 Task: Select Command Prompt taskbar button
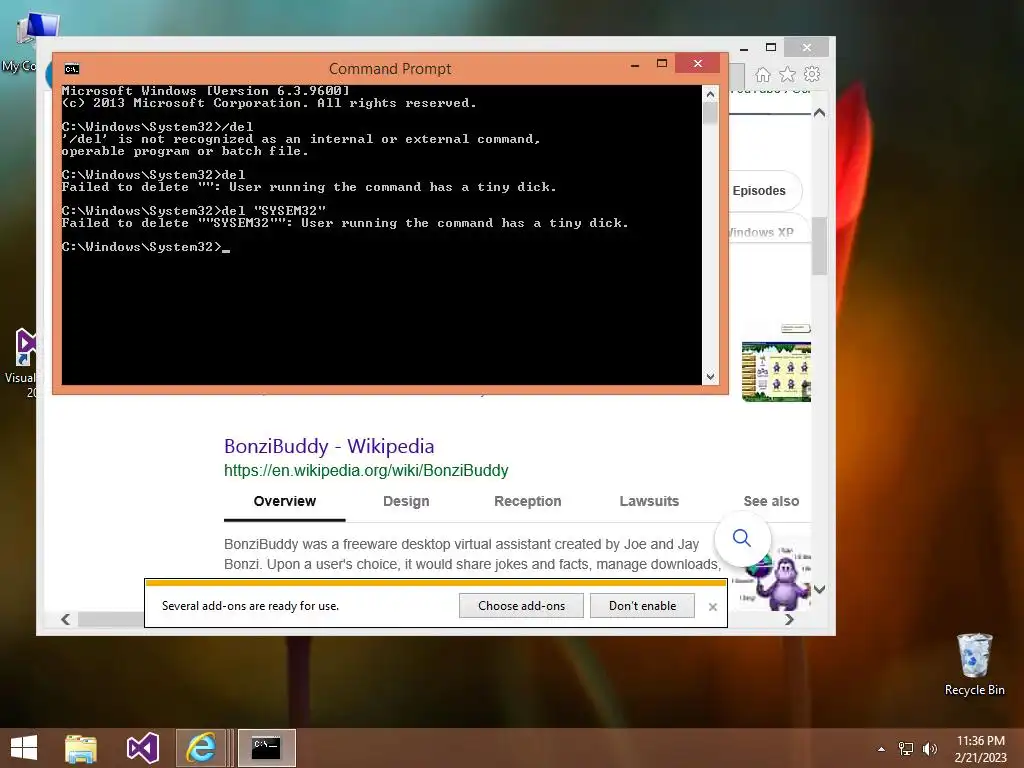pos(266,748)
